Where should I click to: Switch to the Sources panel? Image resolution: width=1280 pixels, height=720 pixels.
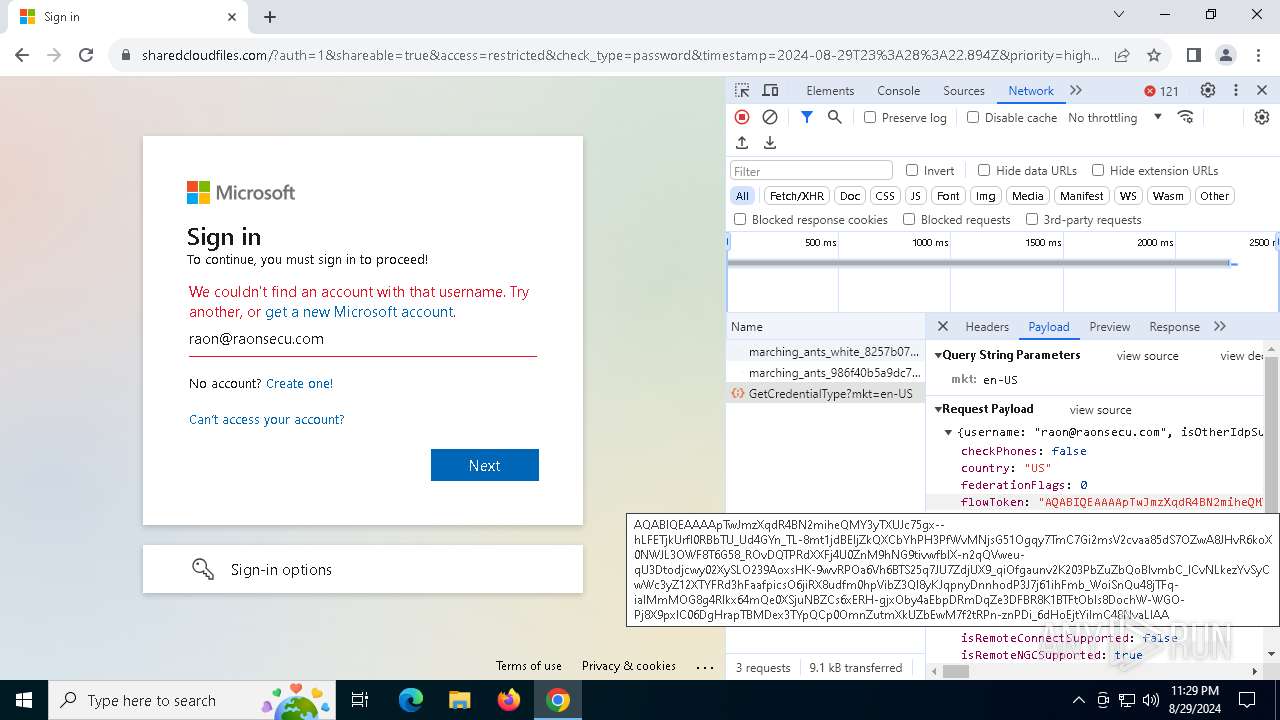pos(964,90)
